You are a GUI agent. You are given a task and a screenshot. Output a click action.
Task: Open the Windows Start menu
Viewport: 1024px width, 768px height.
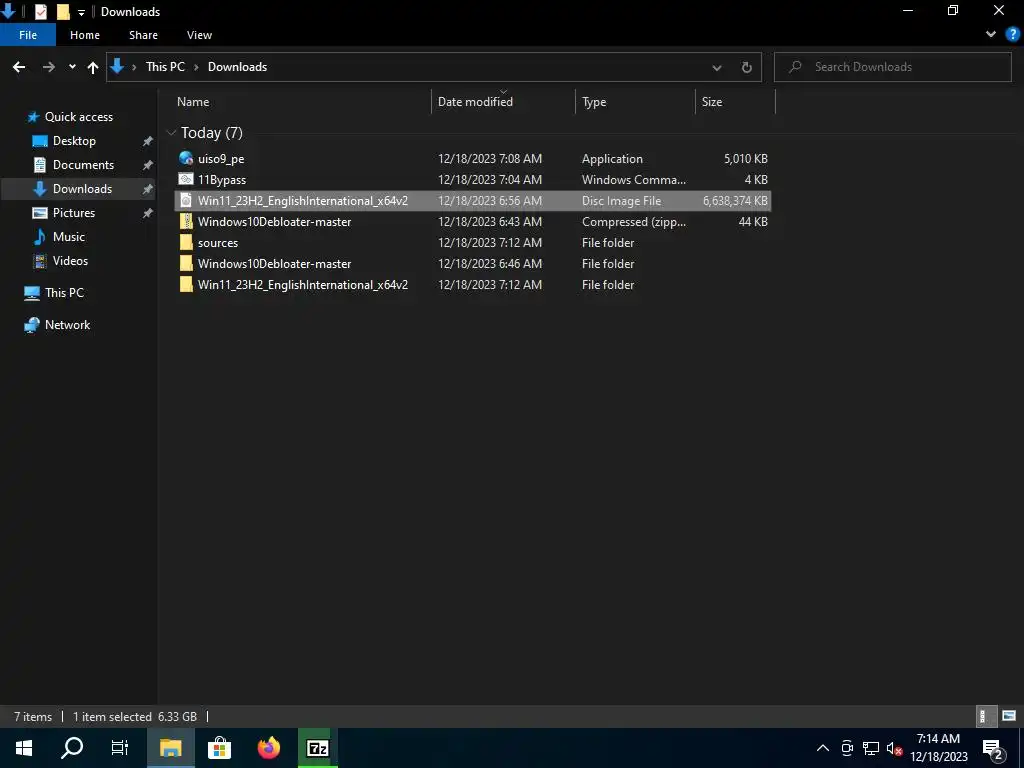[24, 748]
